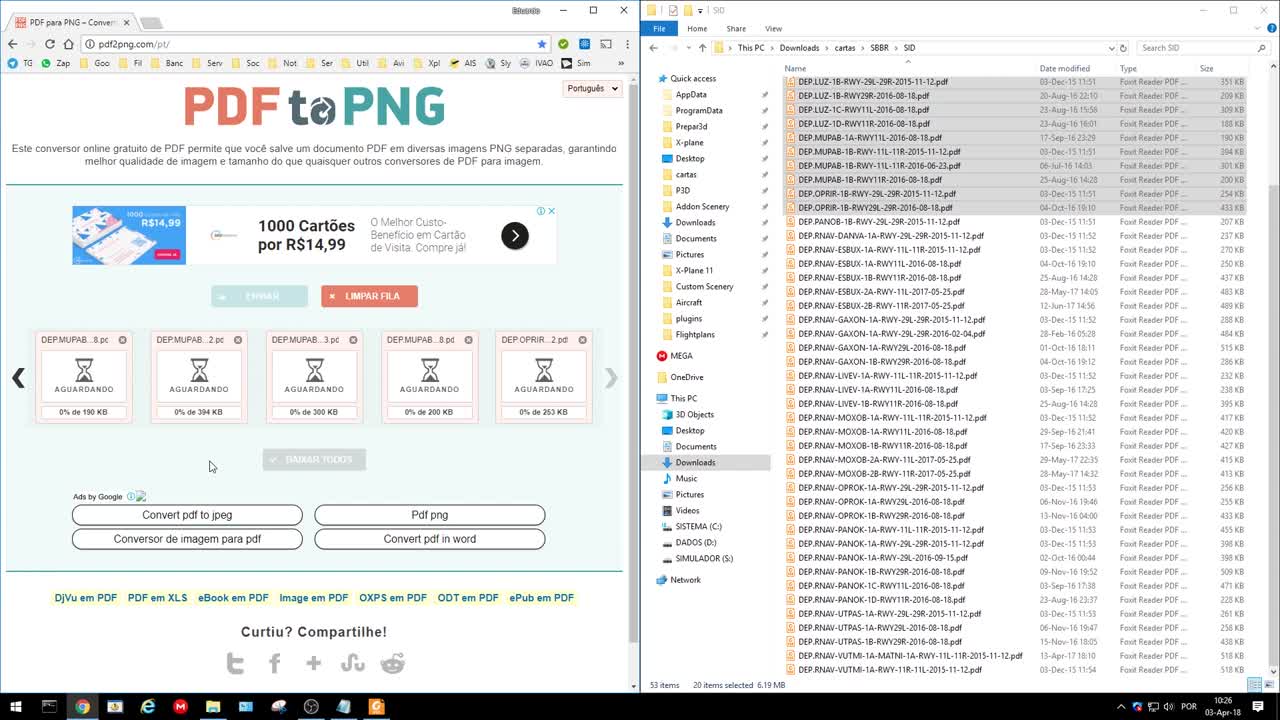Select file DEP.PANOB-1B-RWY-29L-29R-2015-11-12.pdf
Screen dimensions: 1280x720
point(878,222)
